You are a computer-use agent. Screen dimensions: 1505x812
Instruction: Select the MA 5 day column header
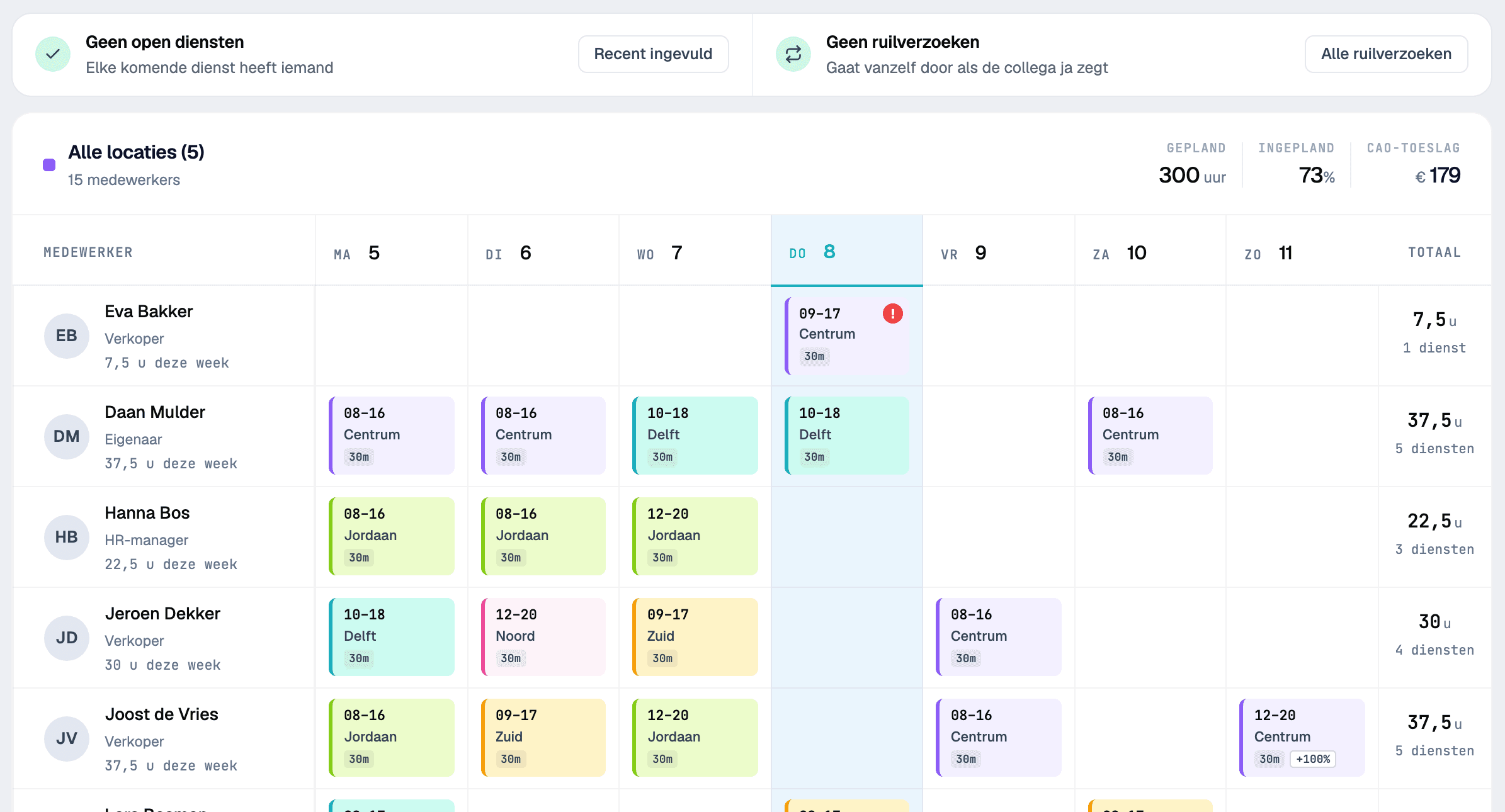click(x=391, y=251)
